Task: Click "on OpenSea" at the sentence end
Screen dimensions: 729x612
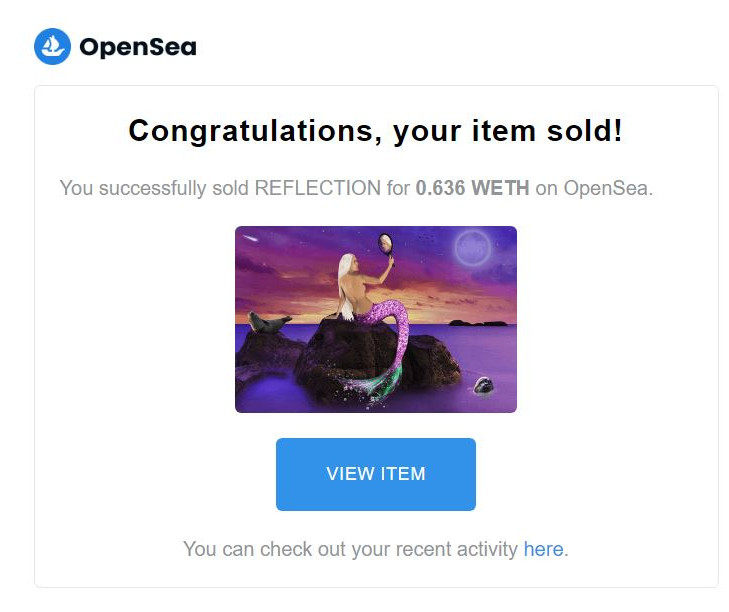Action: click(x=593, y=188)
